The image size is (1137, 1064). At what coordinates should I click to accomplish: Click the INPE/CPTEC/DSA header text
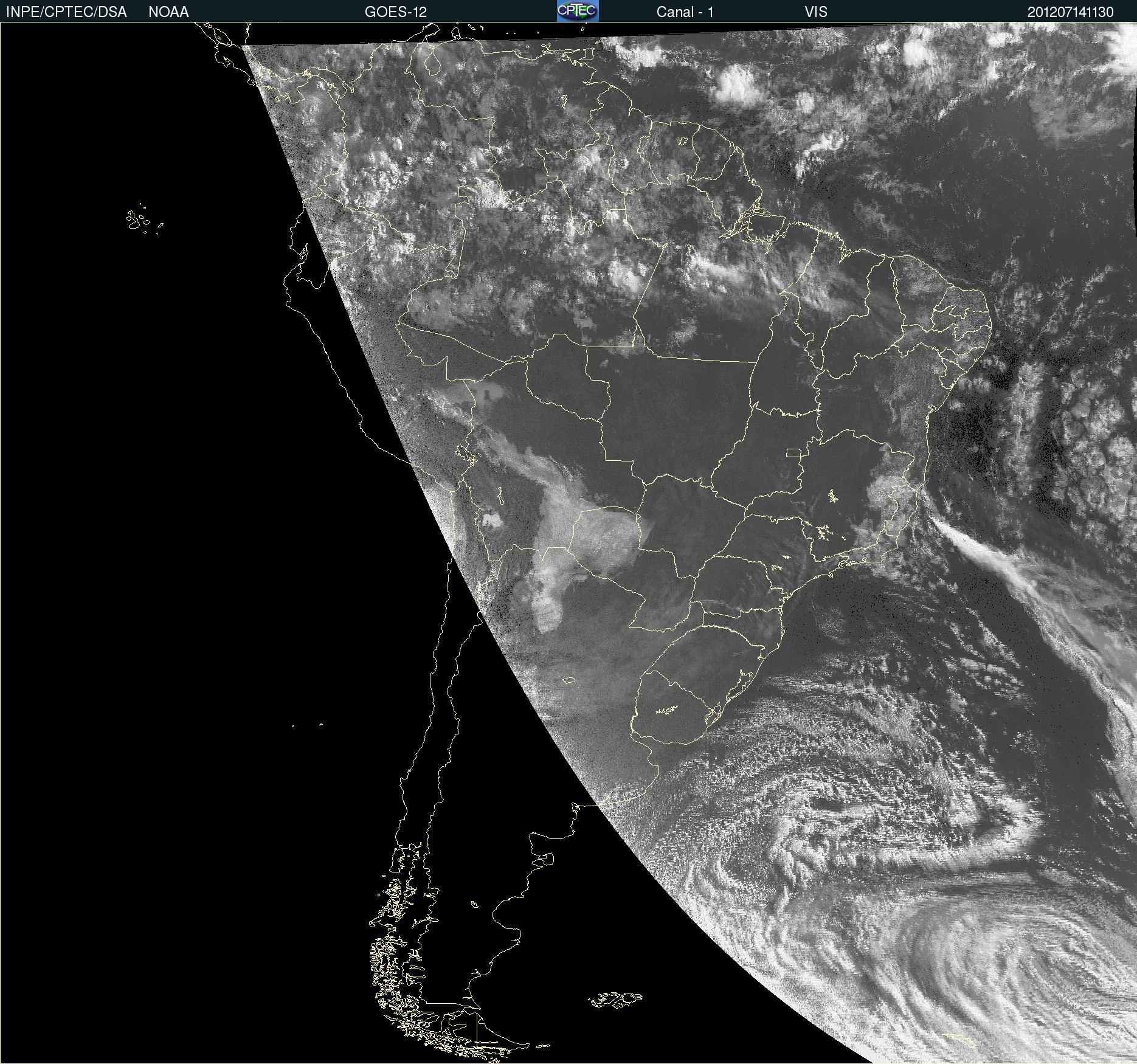click(66, 12)
